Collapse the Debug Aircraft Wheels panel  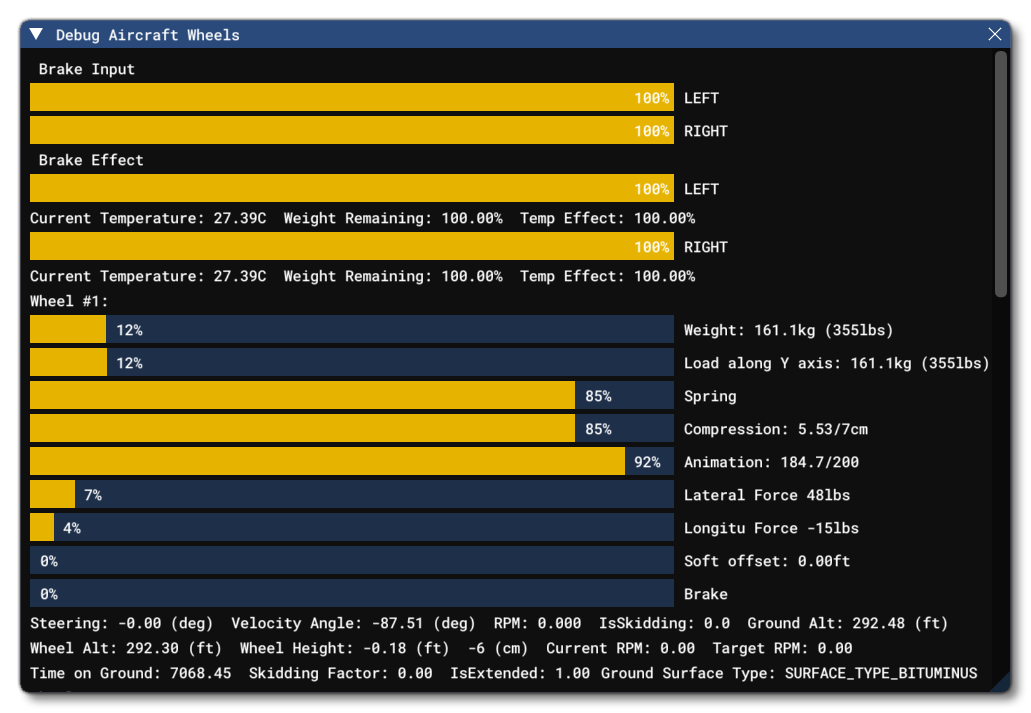click(x=36, y=33)
